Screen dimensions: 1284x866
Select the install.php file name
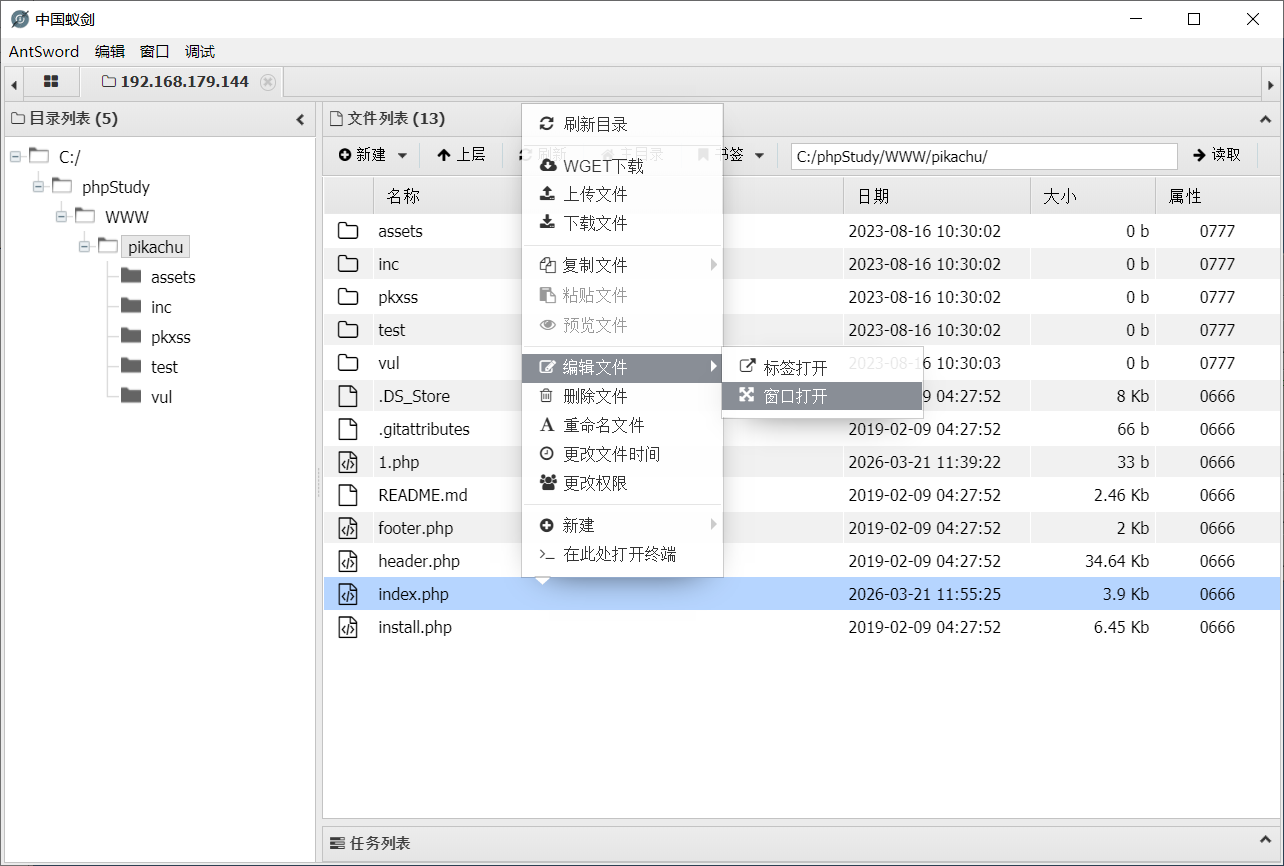coord(415,627)
